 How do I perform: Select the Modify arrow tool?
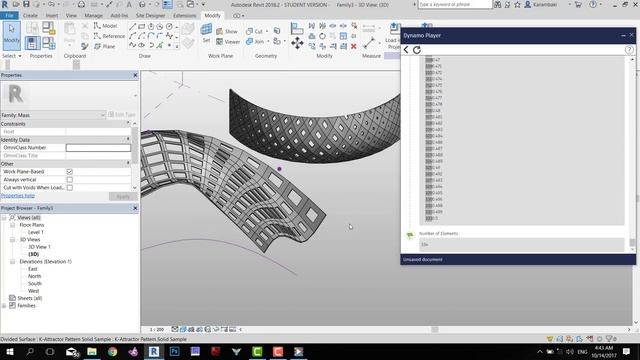coord(11,36)
